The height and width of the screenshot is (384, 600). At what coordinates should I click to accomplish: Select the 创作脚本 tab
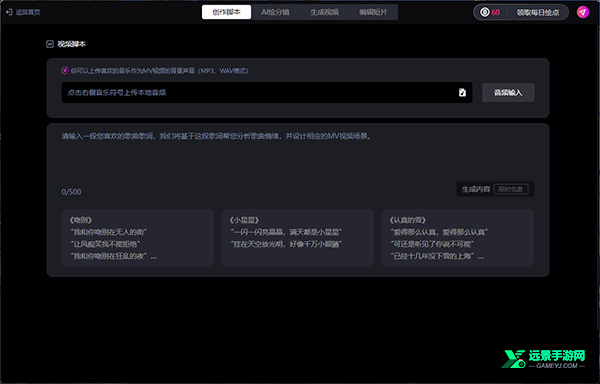(x=227, y=12)
